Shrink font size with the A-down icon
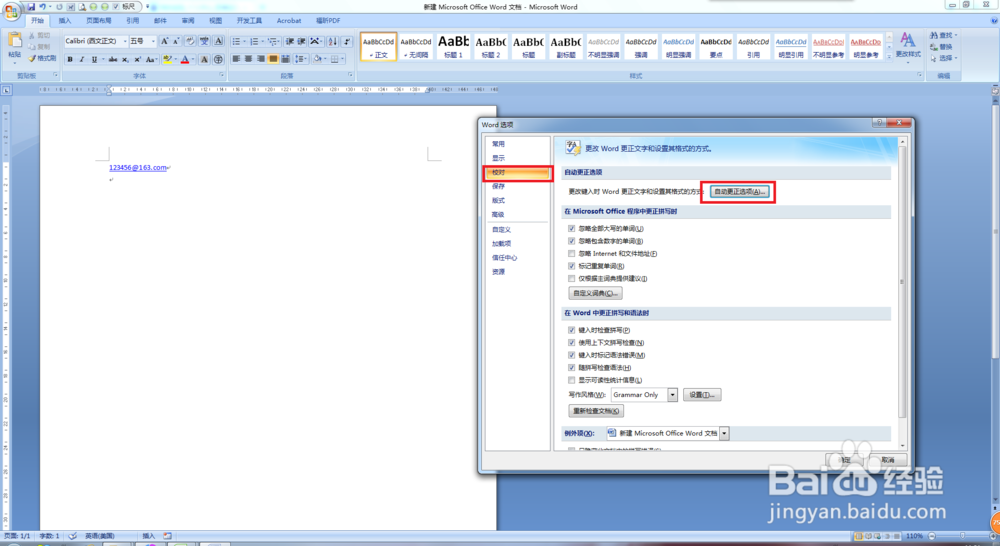Image resolution: width=1000 pixels, height=546 pixels. 176,41
